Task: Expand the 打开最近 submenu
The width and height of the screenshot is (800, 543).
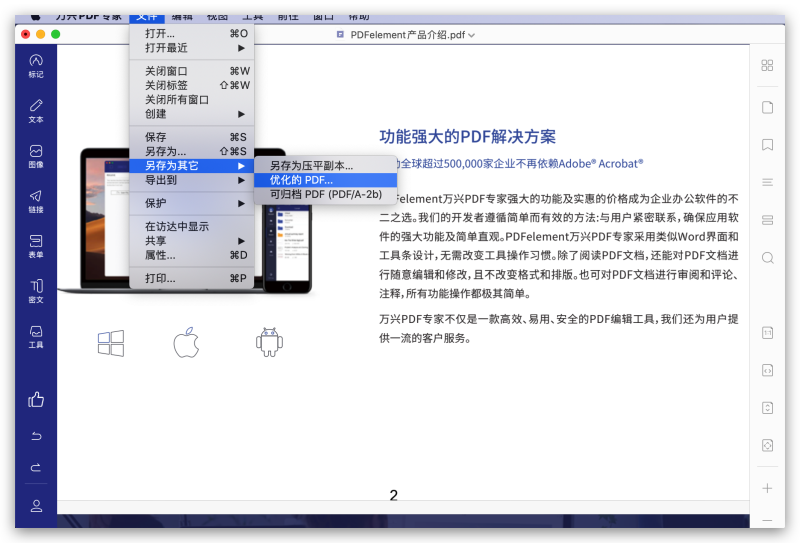Action: click(192, 48)
